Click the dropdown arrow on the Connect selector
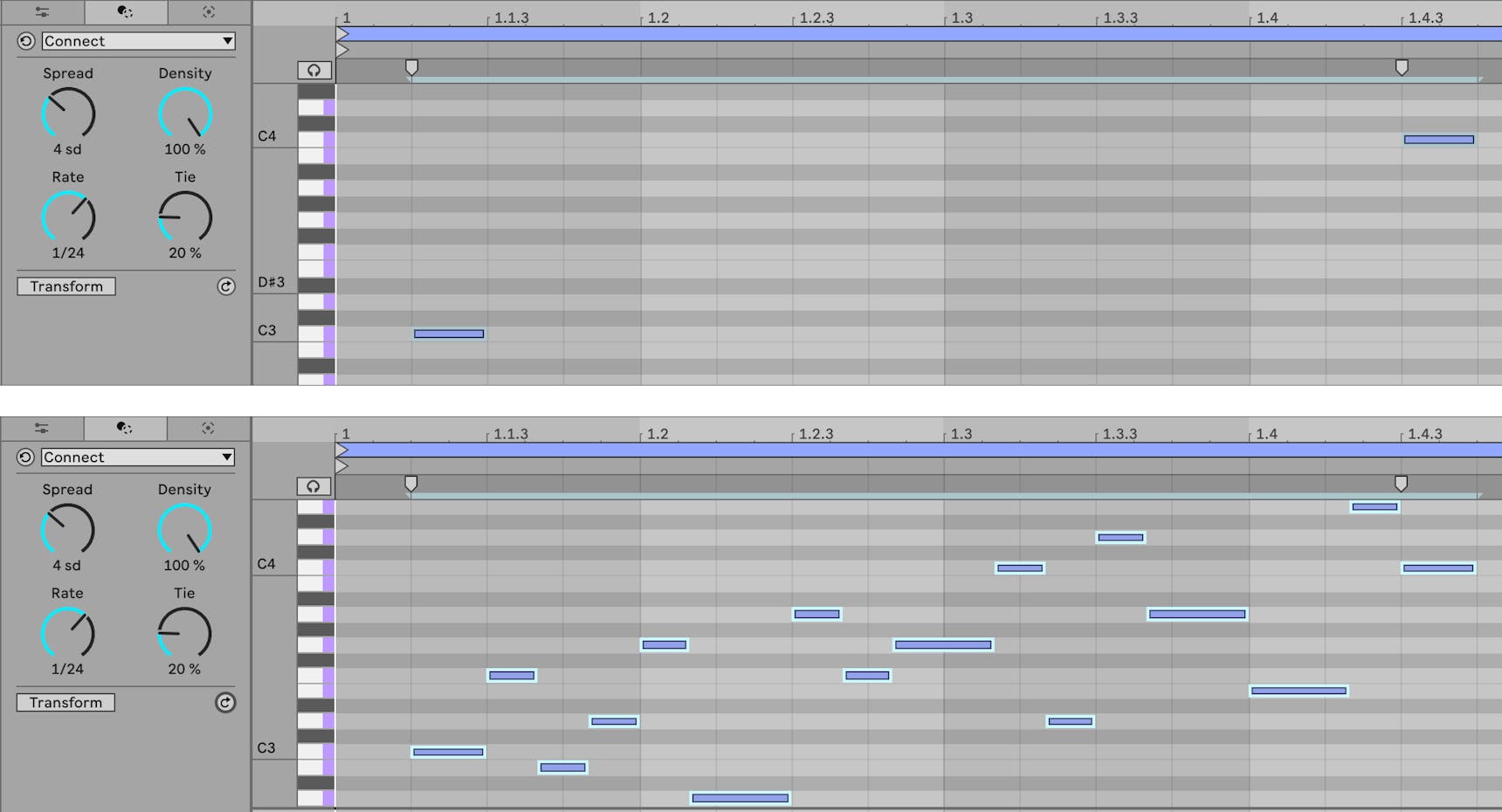The image size is (1502, 812). pyautogui.click(x=225, y=41)
